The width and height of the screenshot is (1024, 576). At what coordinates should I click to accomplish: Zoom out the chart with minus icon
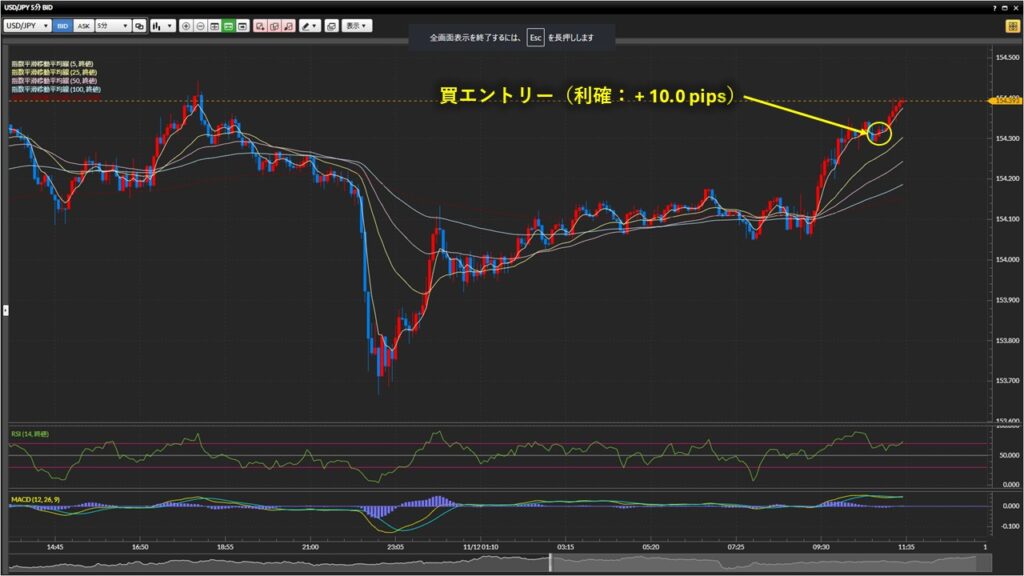pos(201,25)
